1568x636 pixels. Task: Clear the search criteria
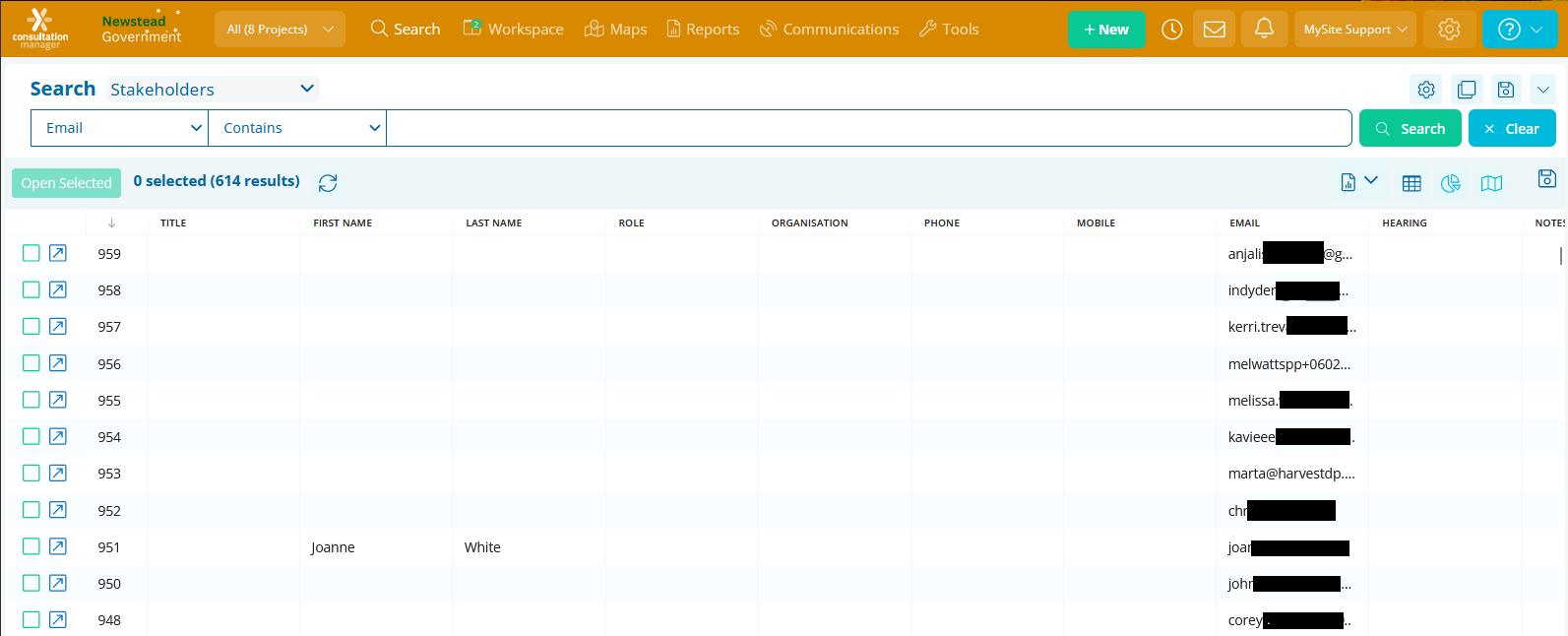1512,128
